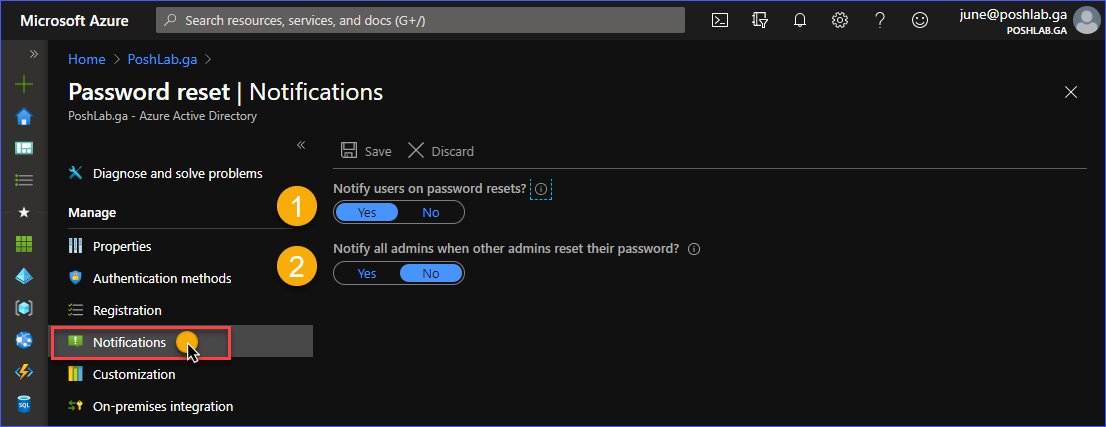This screenshot has height=427, width=1106.
Task: Open Dashboard icon in the sidebar
Action: coord(24,148)
